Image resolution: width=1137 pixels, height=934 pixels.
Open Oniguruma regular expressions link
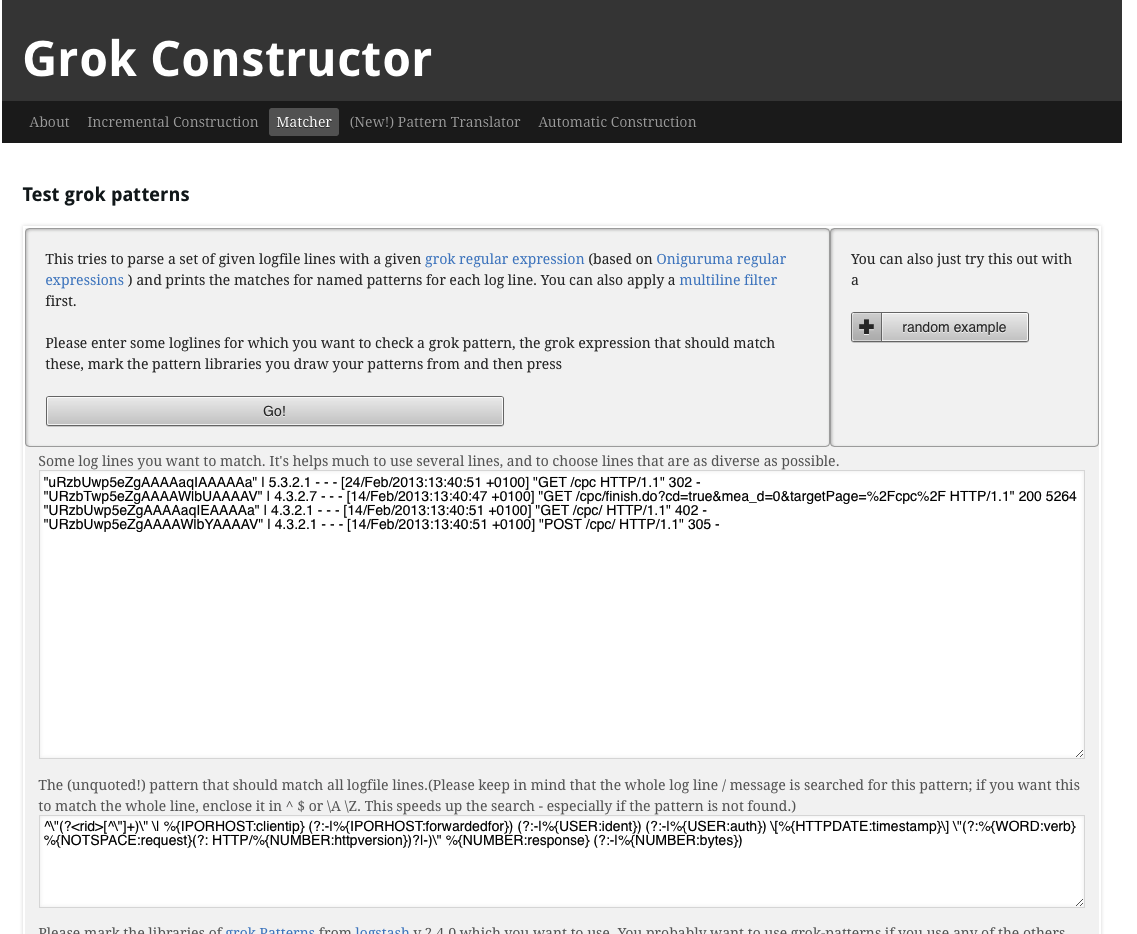[721, 259]
